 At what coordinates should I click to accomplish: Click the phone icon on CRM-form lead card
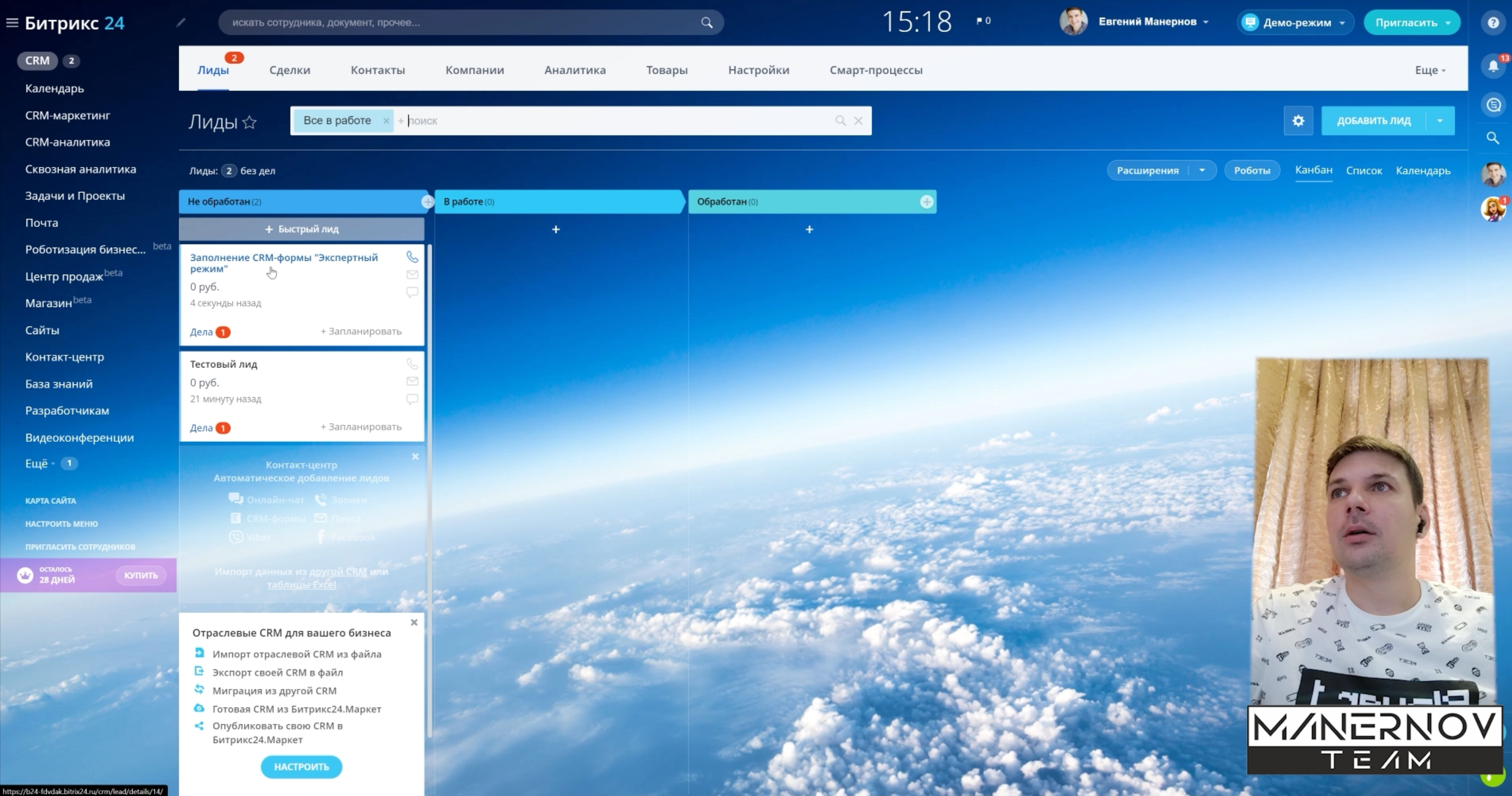click(x=412, y=257)
